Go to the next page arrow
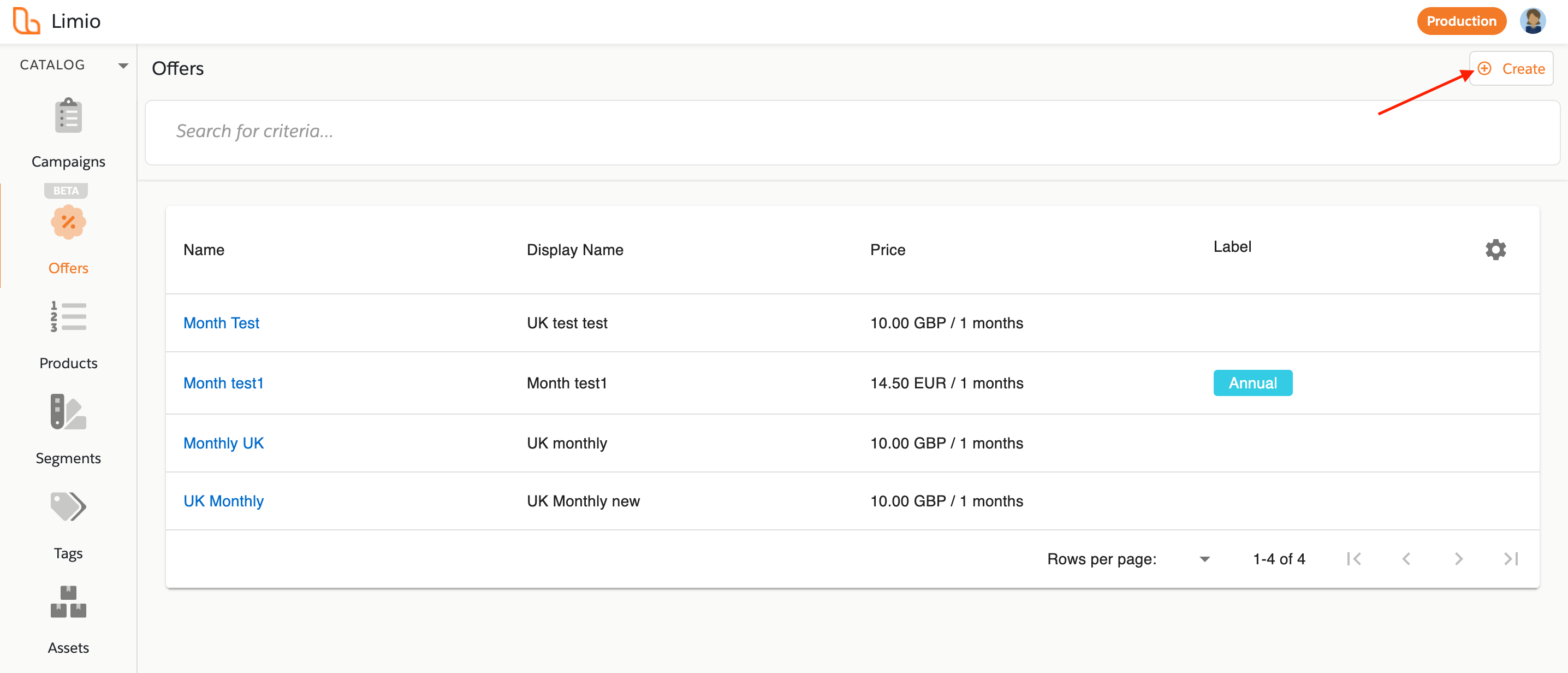 click(x=1458, y=558)
